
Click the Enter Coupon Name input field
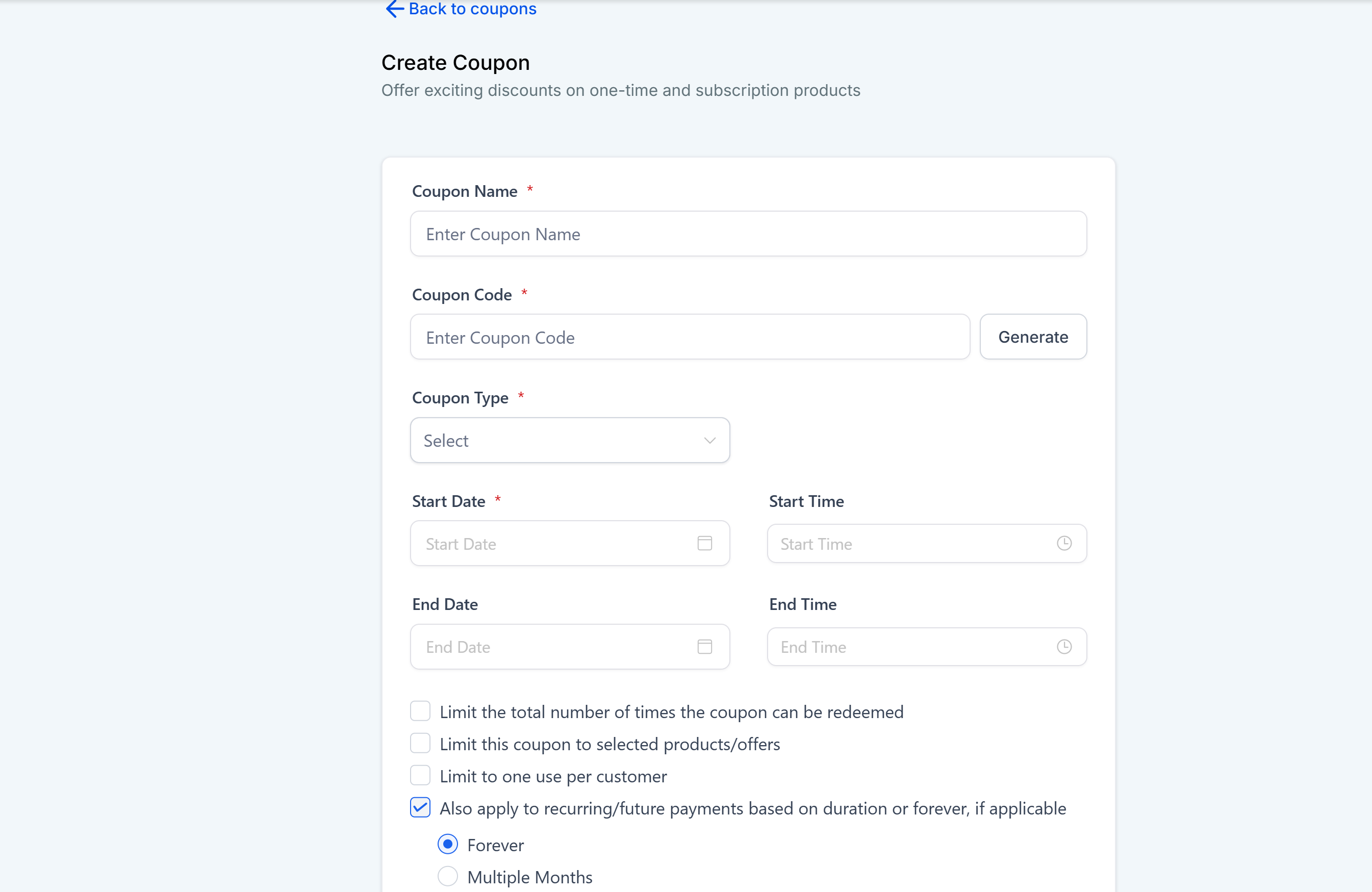(748, 234)
